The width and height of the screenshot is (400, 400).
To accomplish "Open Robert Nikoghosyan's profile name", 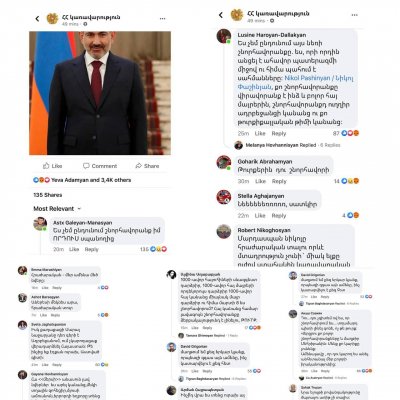I will coord(264,230).
